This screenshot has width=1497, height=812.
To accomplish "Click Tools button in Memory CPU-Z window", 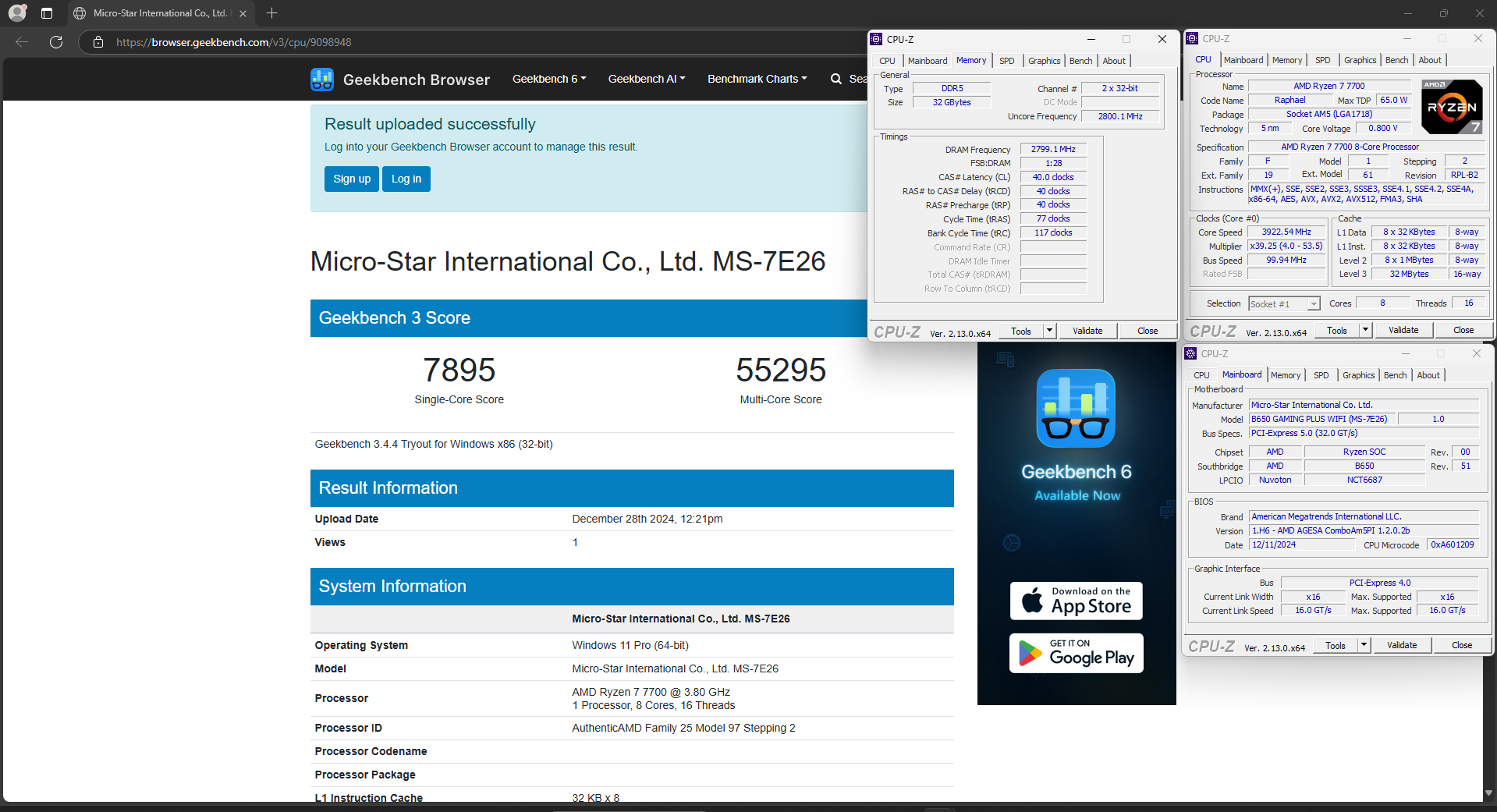I will point(1021,331).
